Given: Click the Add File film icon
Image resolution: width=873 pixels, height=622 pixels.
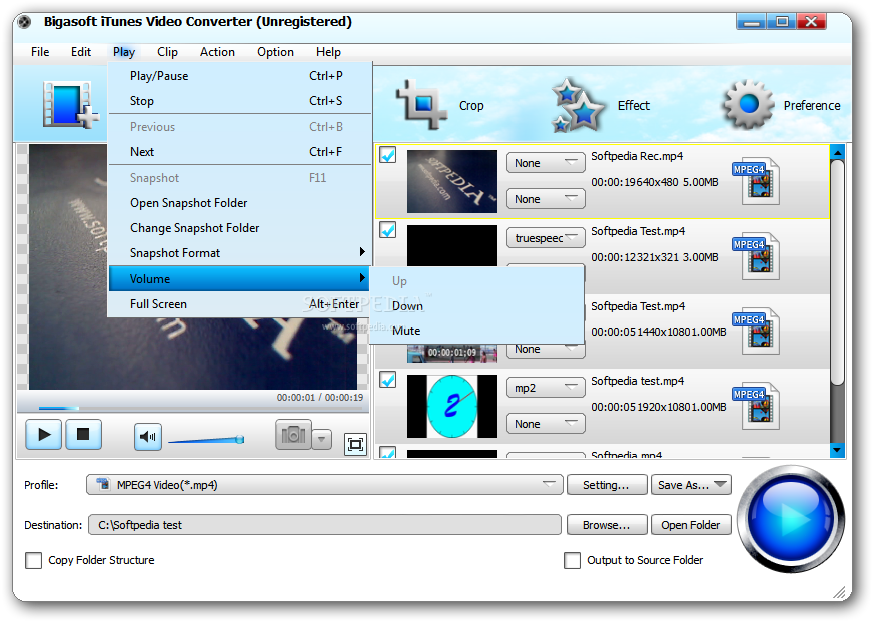Looking at the screenshot, I should pos(71,104).
